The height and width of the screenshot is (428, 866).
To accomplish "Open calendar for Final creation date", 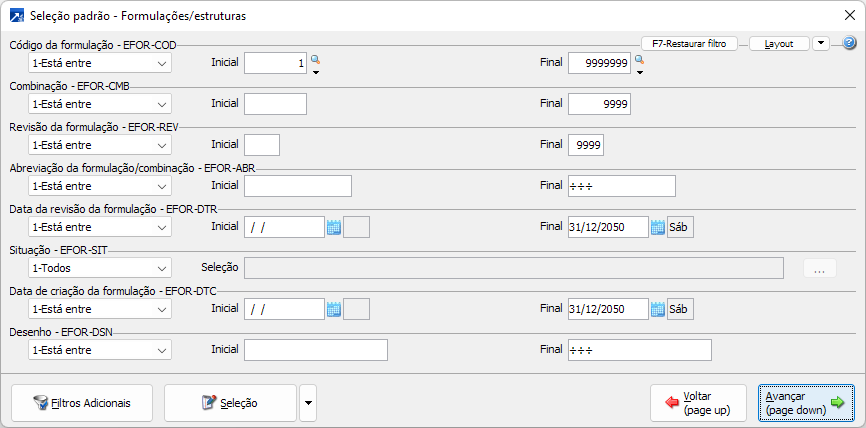I will [658, 309].
